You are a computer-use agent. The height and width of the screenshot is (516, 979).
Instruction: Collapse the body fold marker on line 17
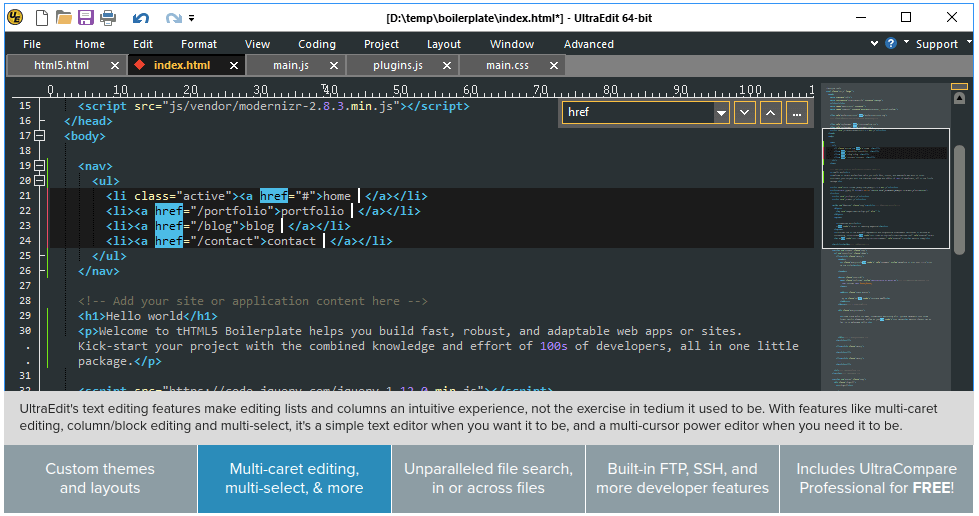[39, 136]
